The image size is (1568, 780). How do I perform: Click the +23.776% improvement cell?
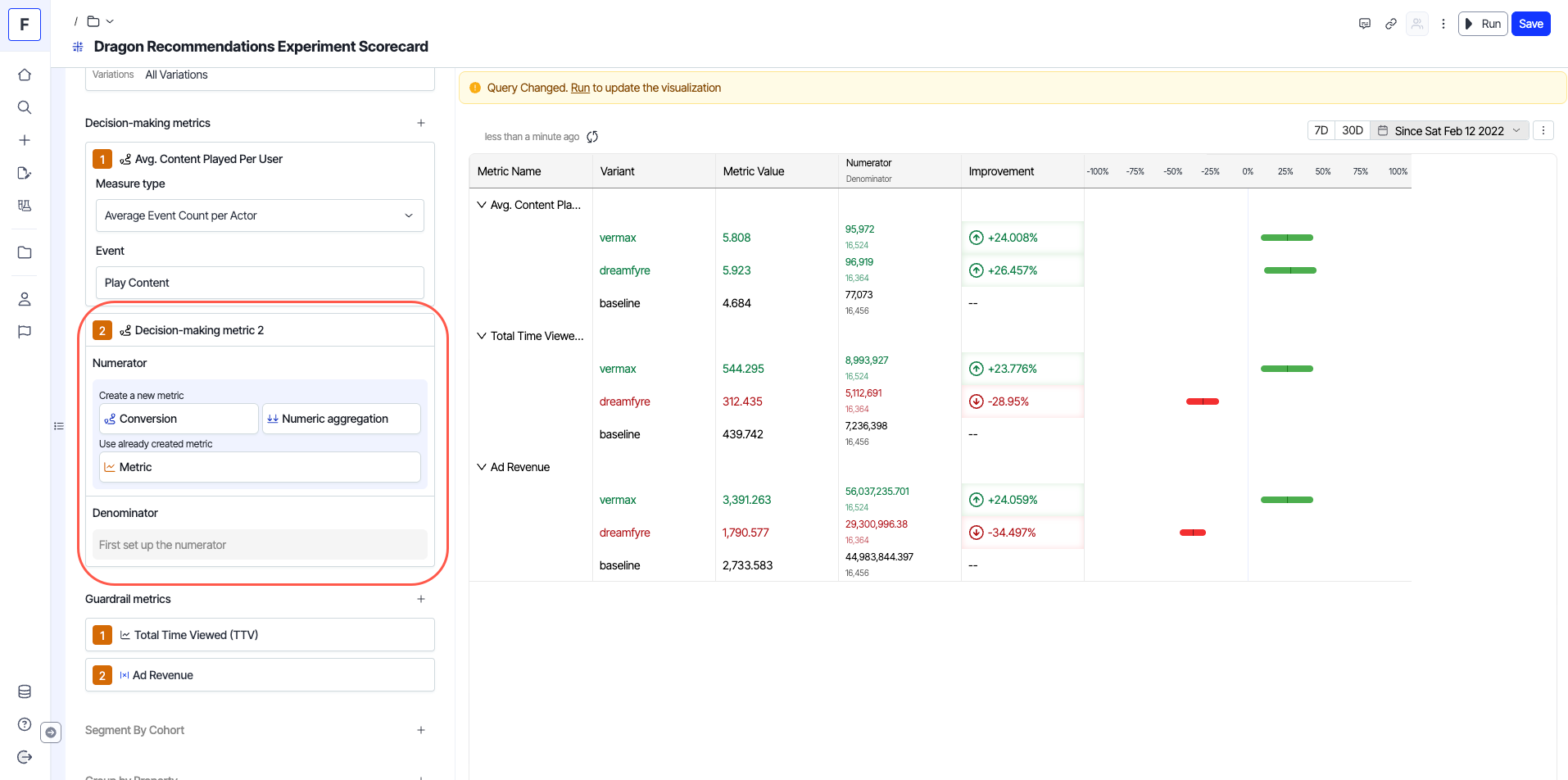[1022, 369]
